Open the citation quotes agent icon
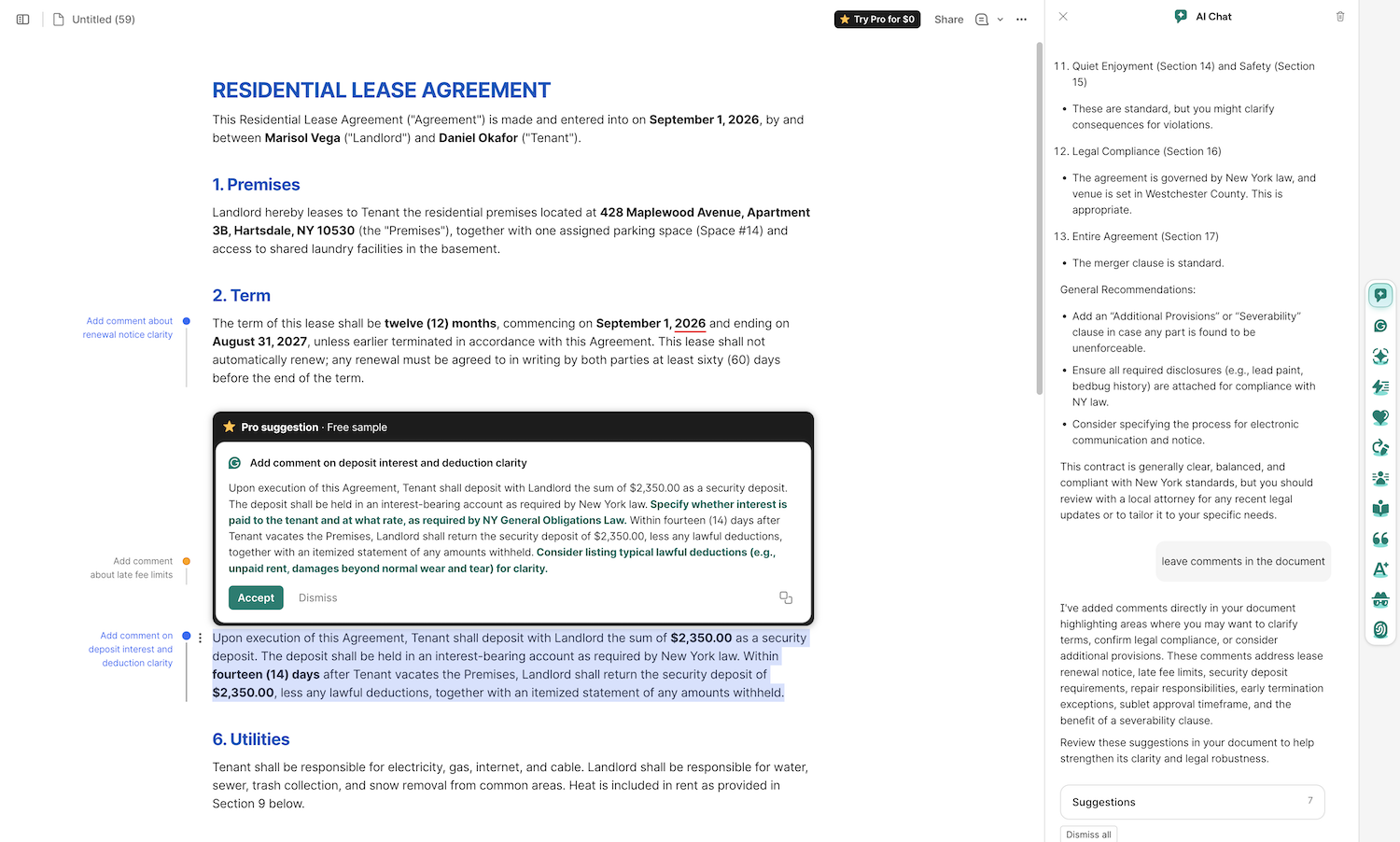1400x842 pixels. [1380, 539]
